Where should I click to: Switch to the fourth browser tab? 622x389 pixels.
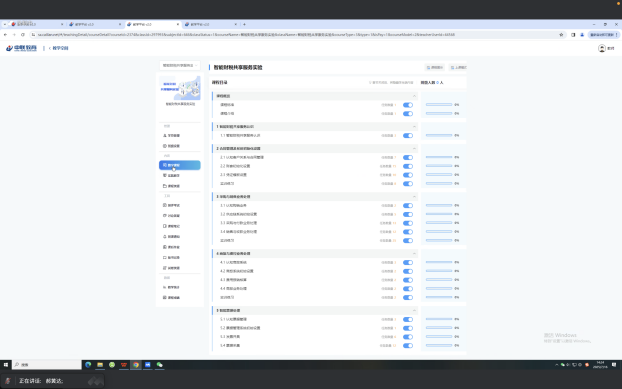[x=211, y=24]
